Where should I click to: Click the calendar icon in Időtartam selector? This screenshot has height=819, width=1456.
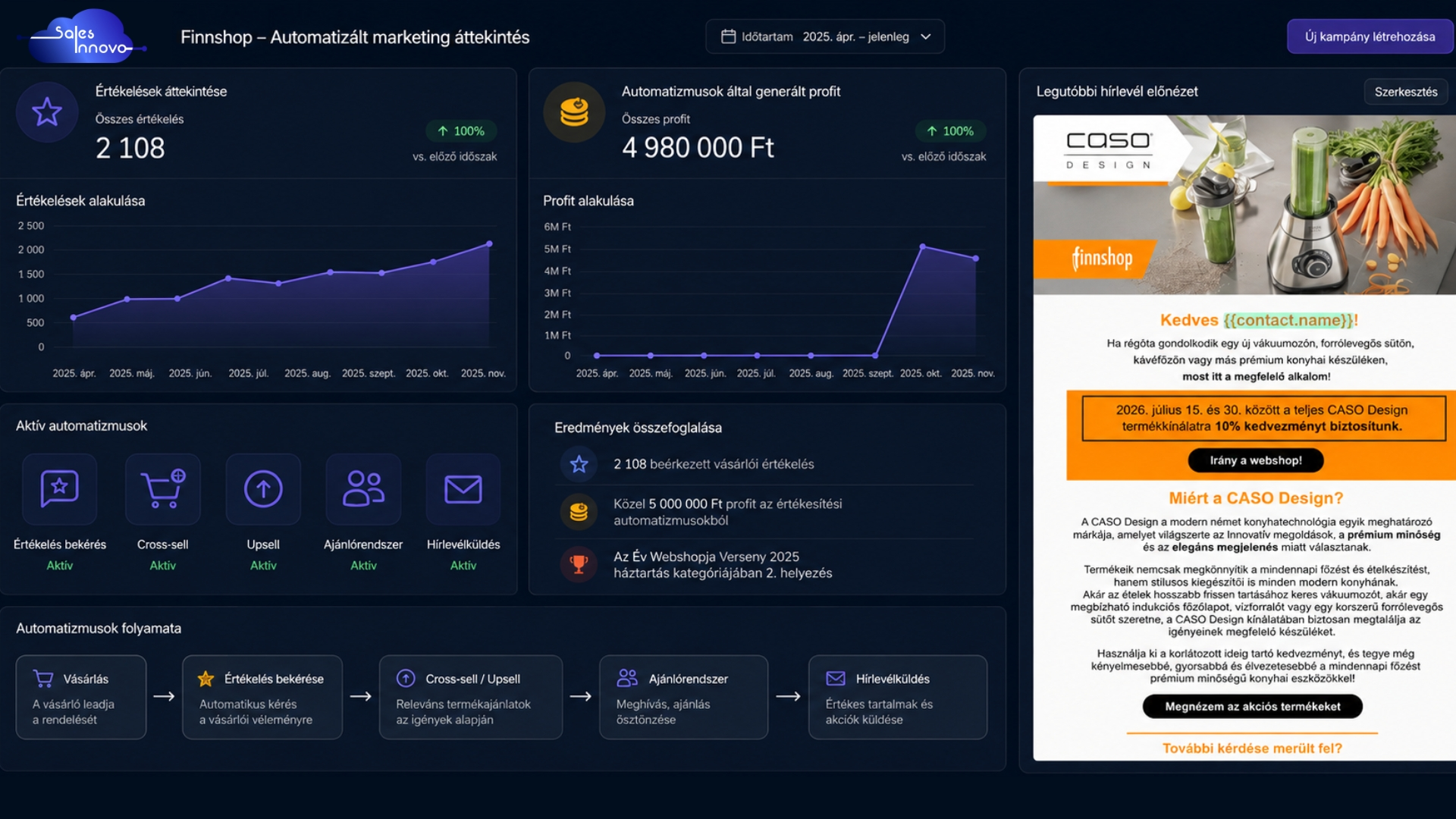728,36
